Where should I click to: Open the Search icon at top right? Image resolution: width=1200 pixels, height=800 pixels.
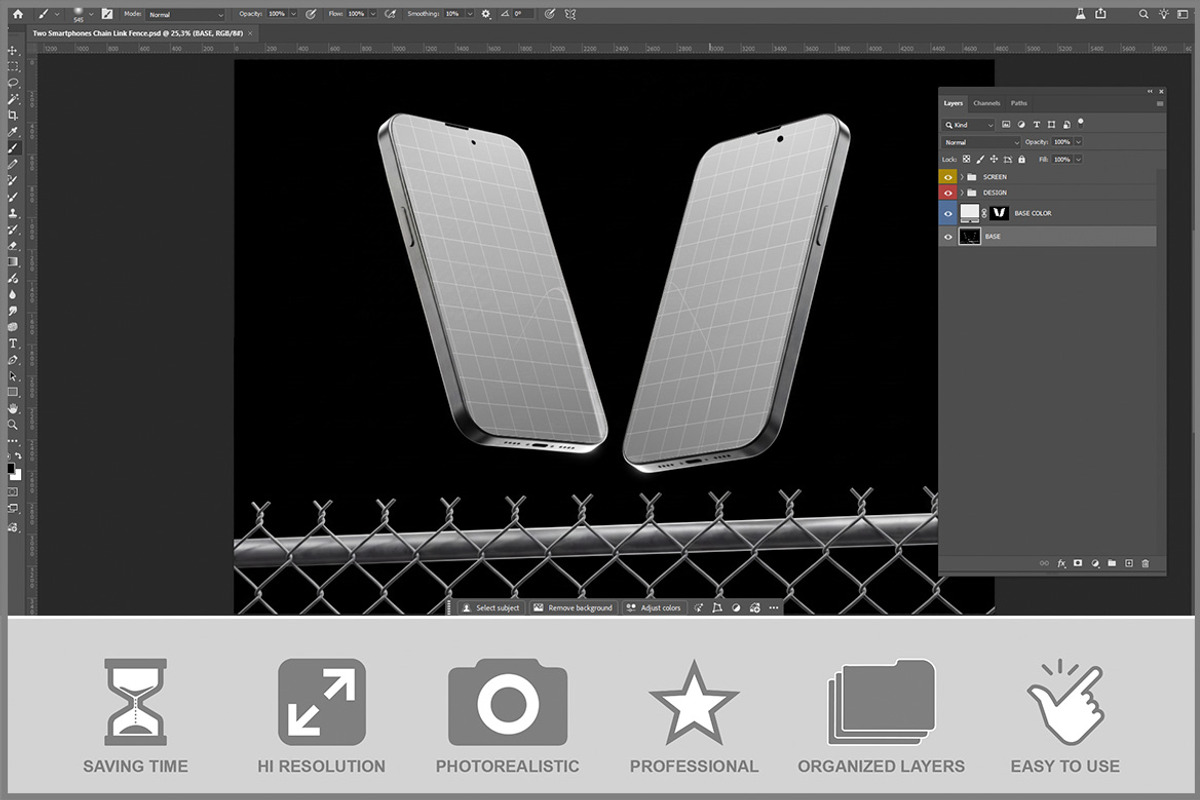1143,14
